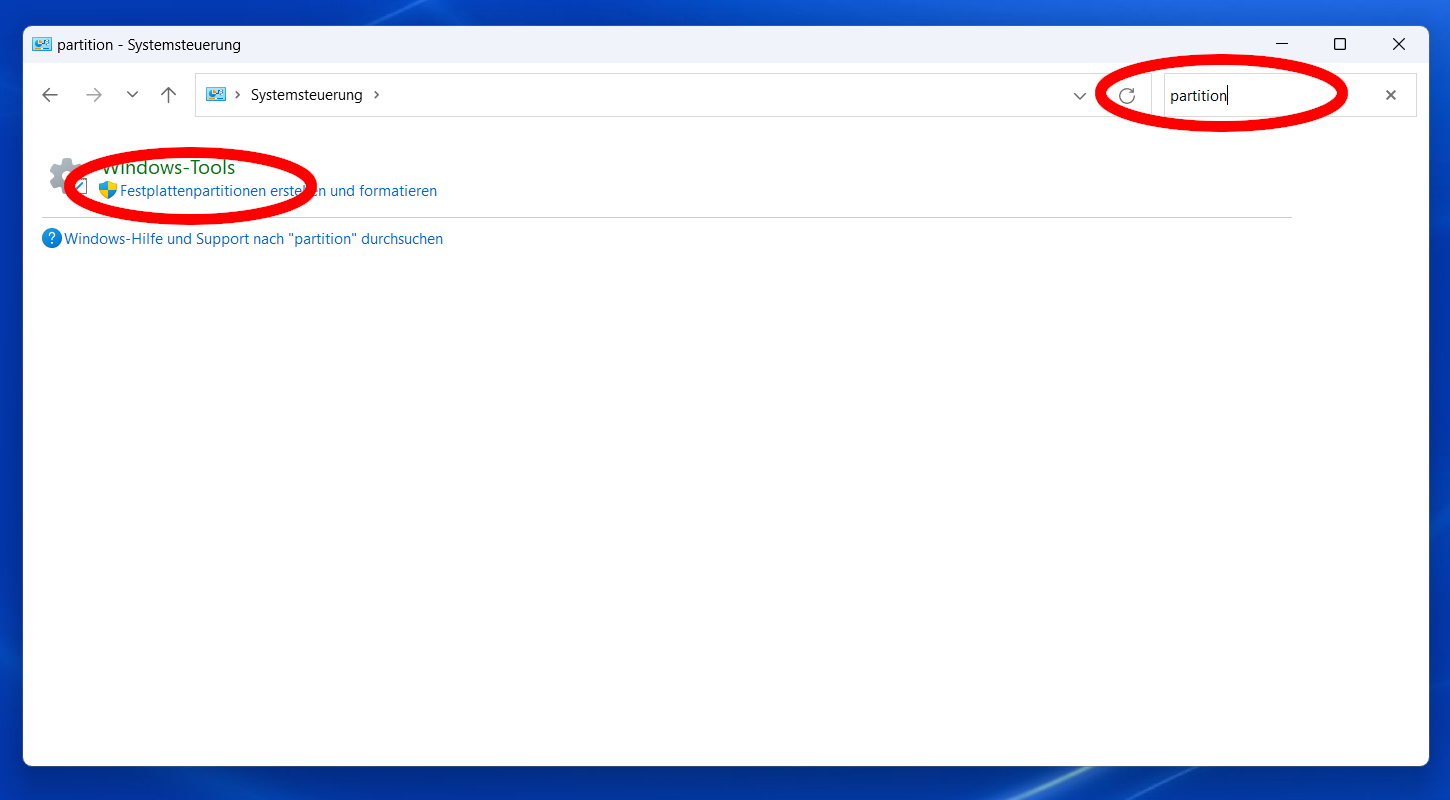Expand chevron after Systemsteuerung breadcrumb
The image size is (1450, 800).
pyautogui.click(x=376, y=95)
